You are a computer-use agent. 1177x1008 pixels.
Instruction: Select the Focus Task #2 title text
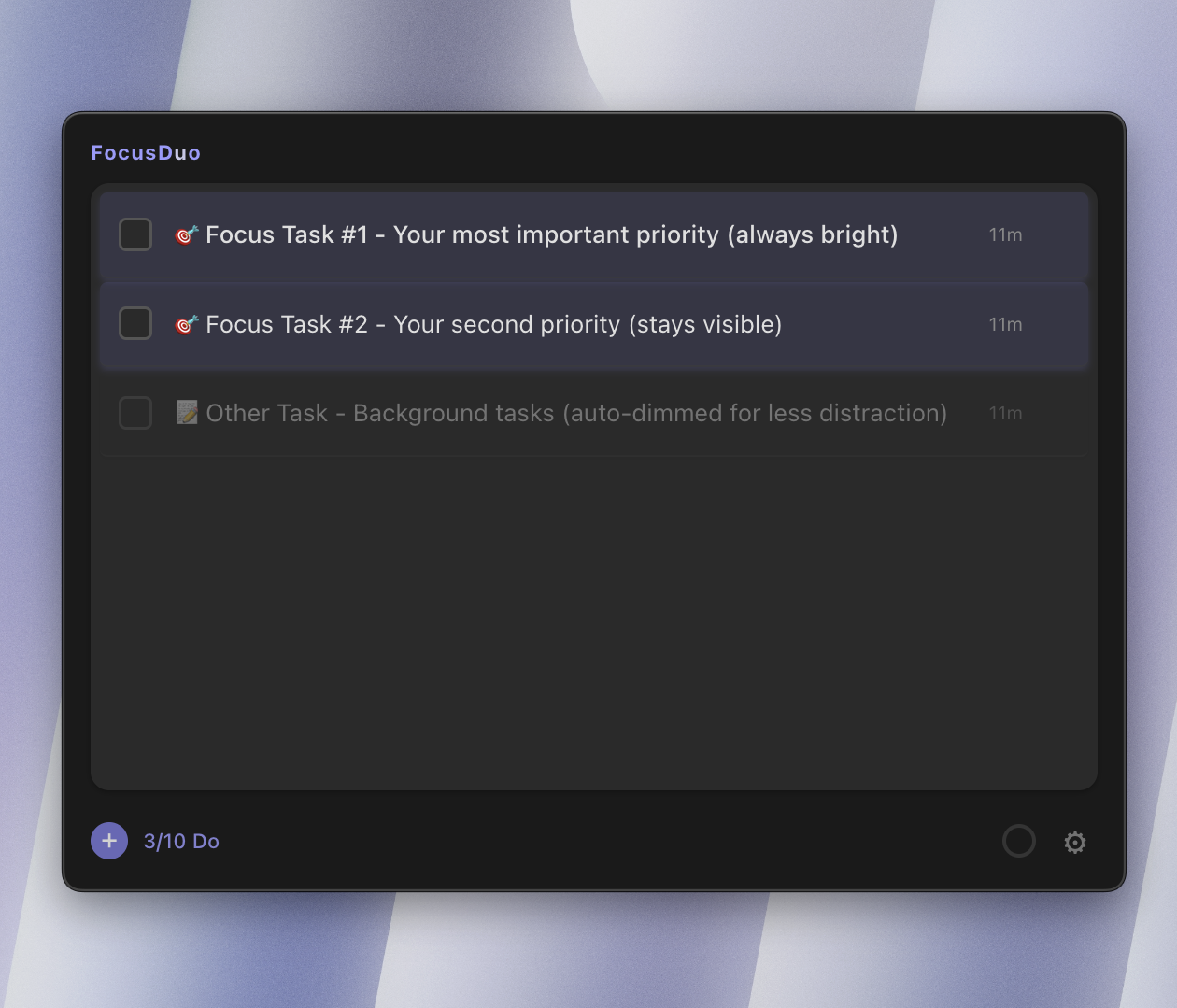[x=493, y=324]
